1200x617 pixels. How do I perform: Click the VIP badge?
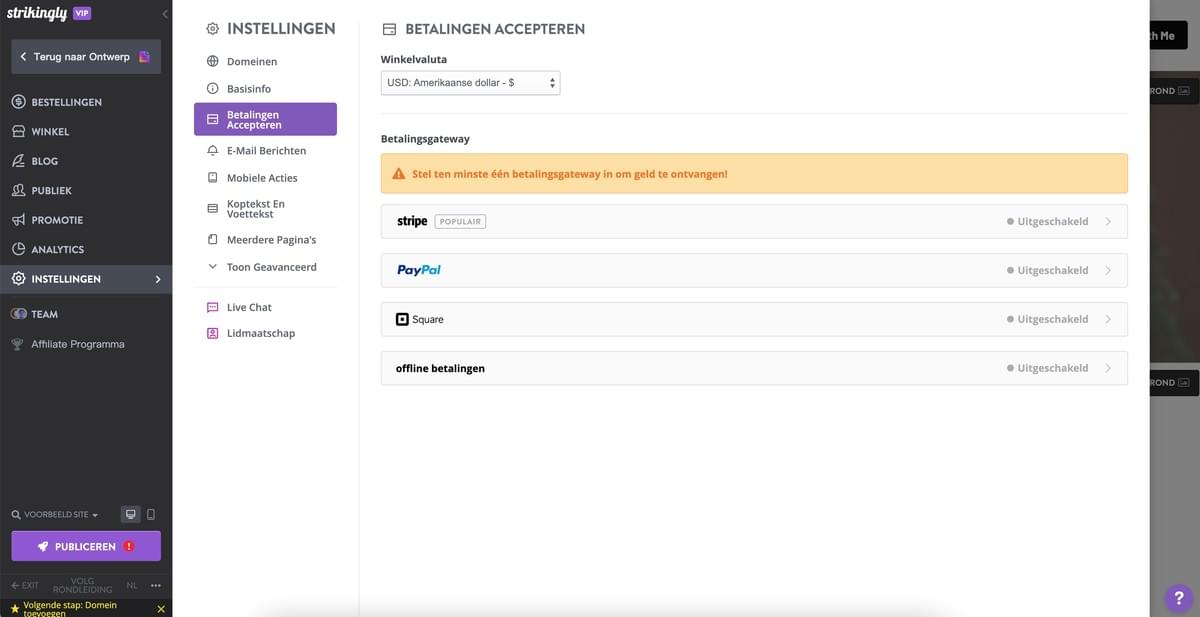click(83, 13)
